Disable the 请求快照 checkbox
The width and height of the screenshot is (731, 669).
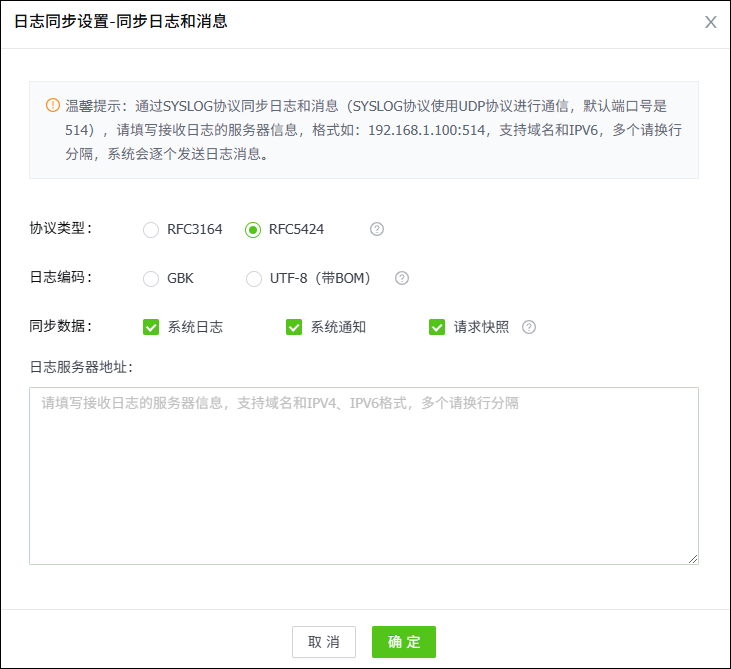[437, 327]
